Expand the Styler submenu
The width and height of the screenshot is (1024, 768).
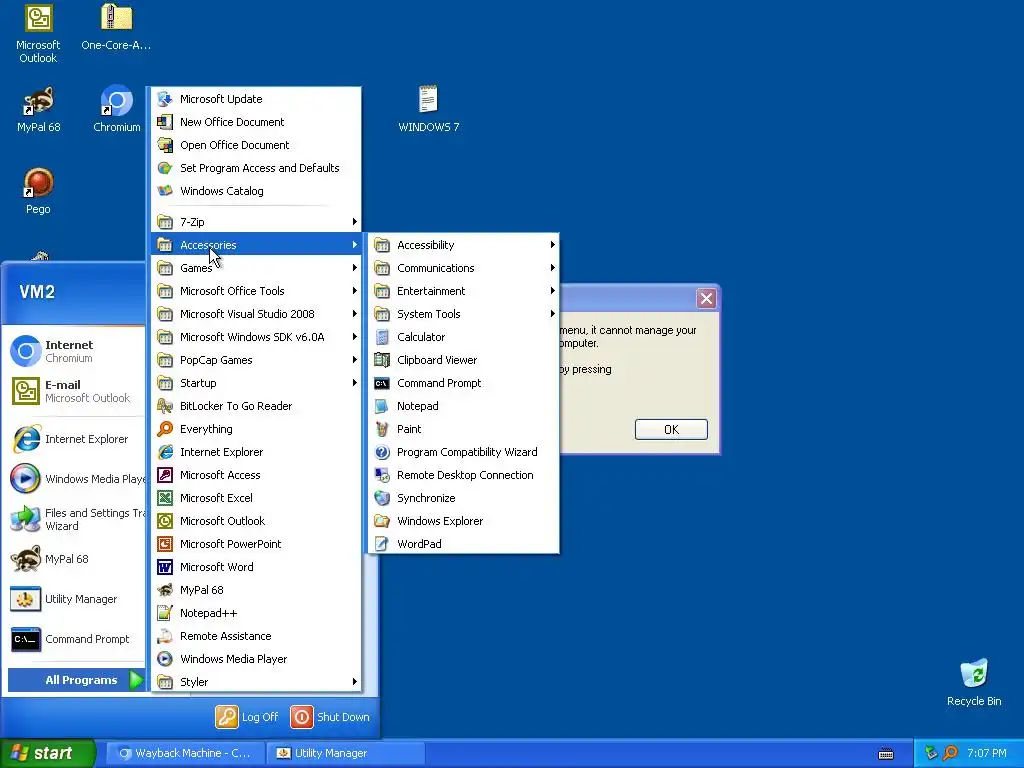tap(257, 682)
